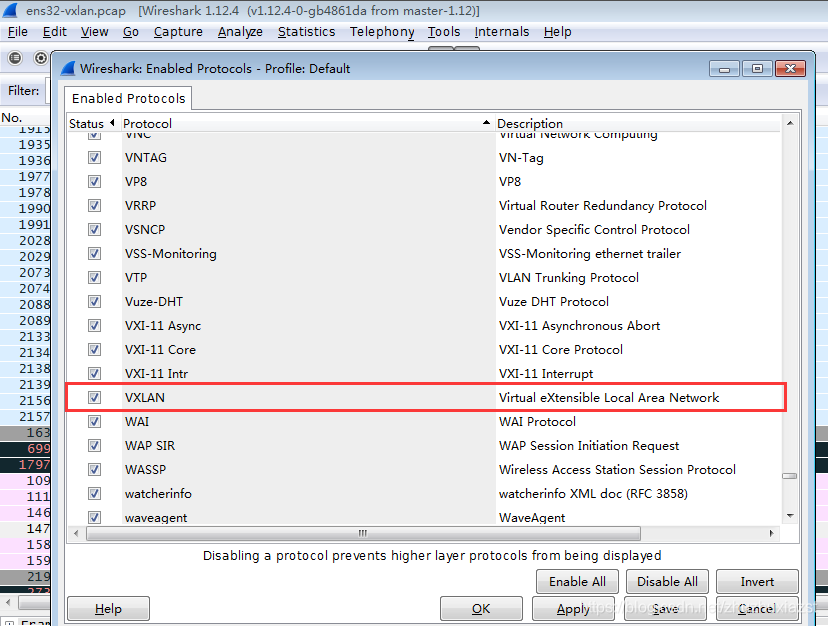The height and width of the screenshot is (626, 828).
Task: Open the View menu
Action: tap(95, 32)
